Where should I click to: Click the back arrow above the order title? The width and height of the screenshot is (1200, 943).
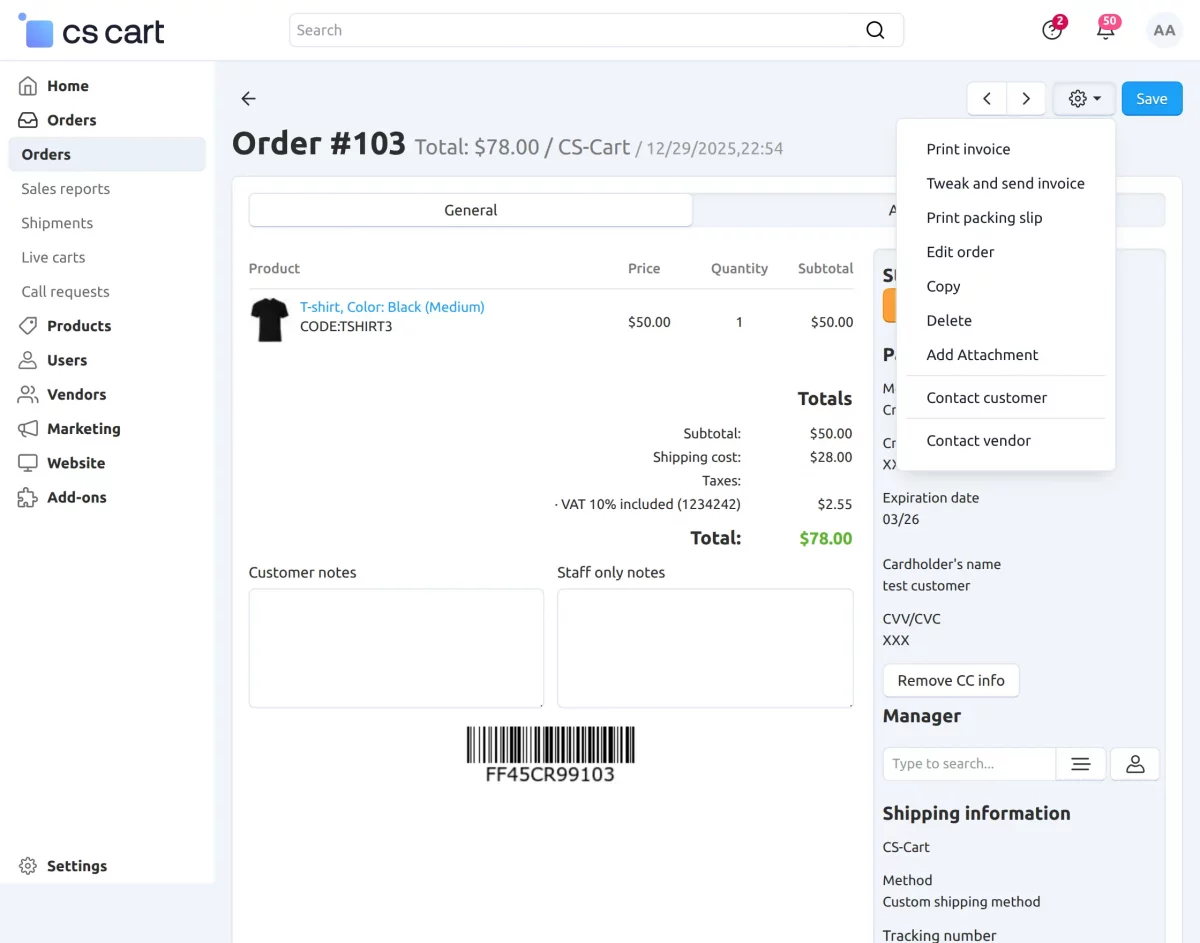click(249, 98)
